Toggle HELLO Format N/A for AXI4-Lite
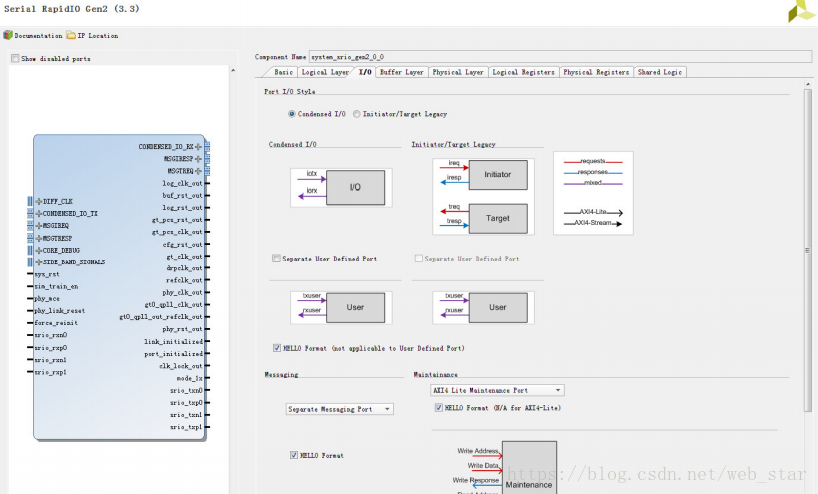The width and height of the screenshot is (818, 494). tap(439, 407)
